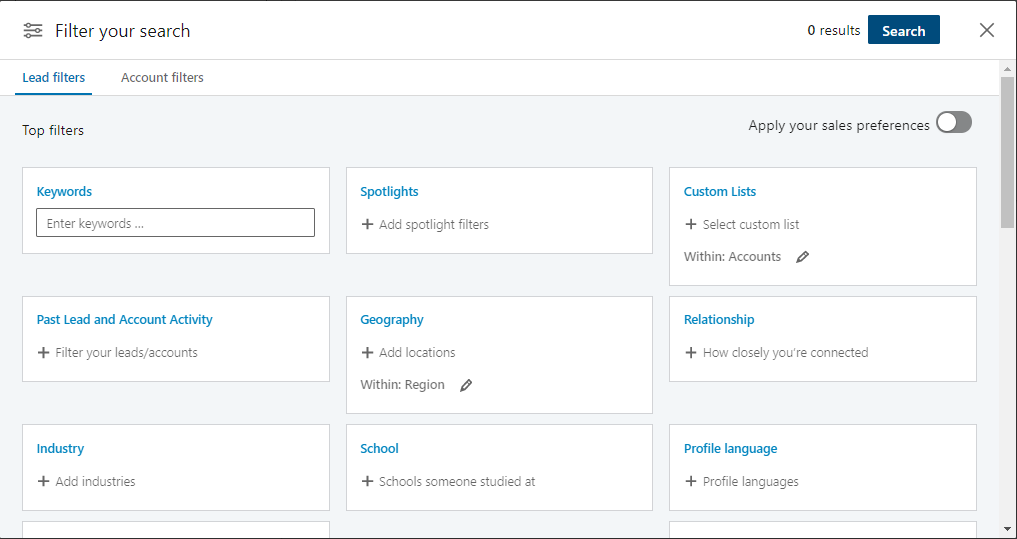The height and width of the screenshot is (539, 1017).
Task: Open the Past Lead and Account Activity heading
Action: click(x=125, y=320)
